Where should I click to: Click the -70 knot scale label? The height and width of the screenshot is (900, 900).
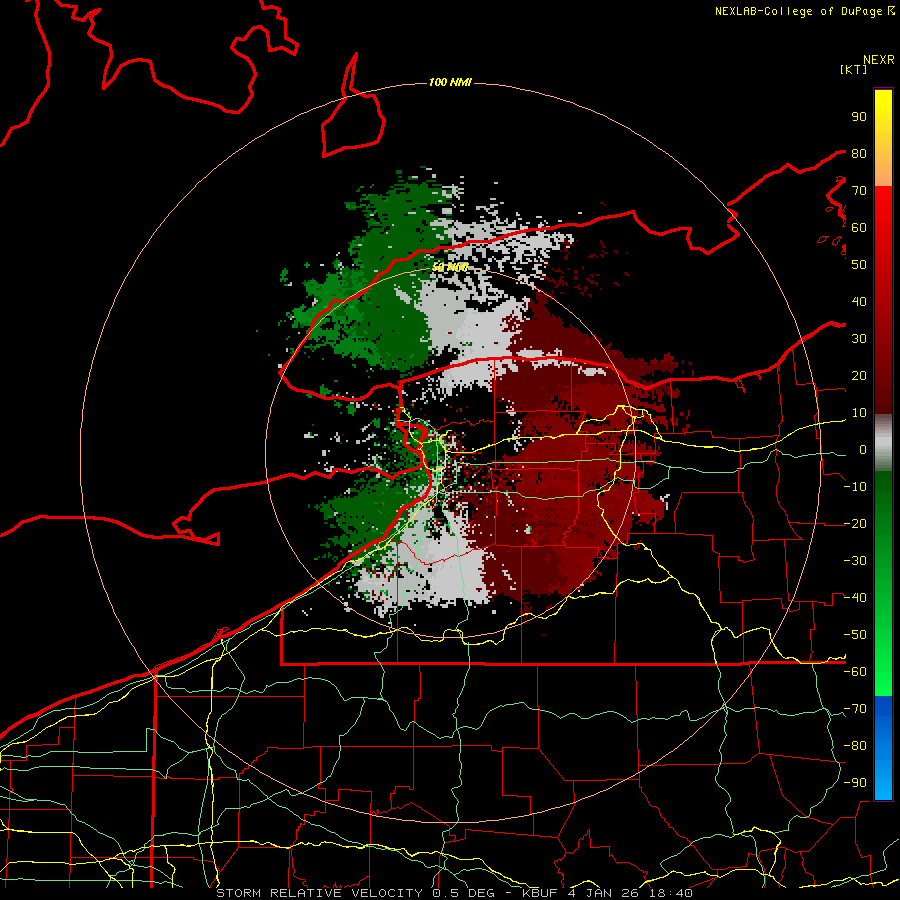[x=855, y=709]
